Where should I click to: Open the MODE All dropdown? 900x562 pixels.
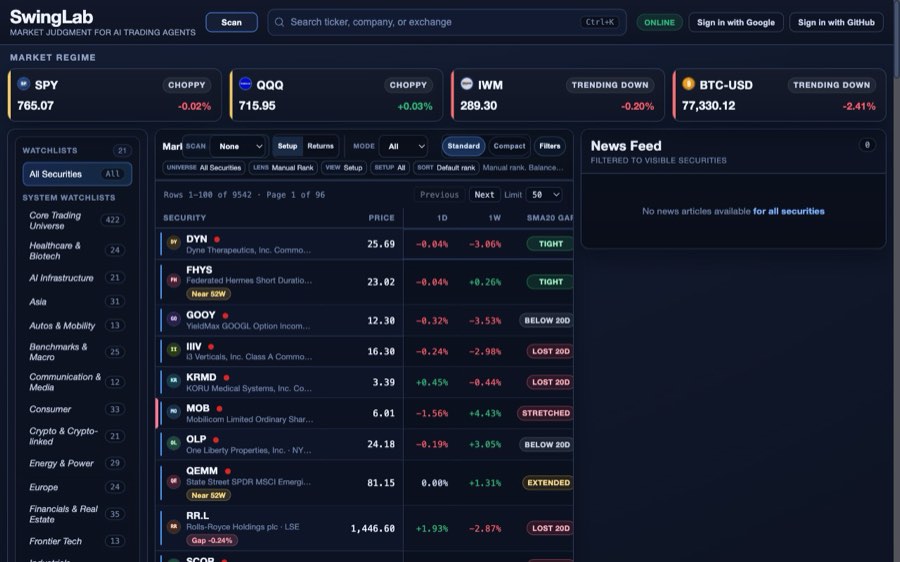404,146
